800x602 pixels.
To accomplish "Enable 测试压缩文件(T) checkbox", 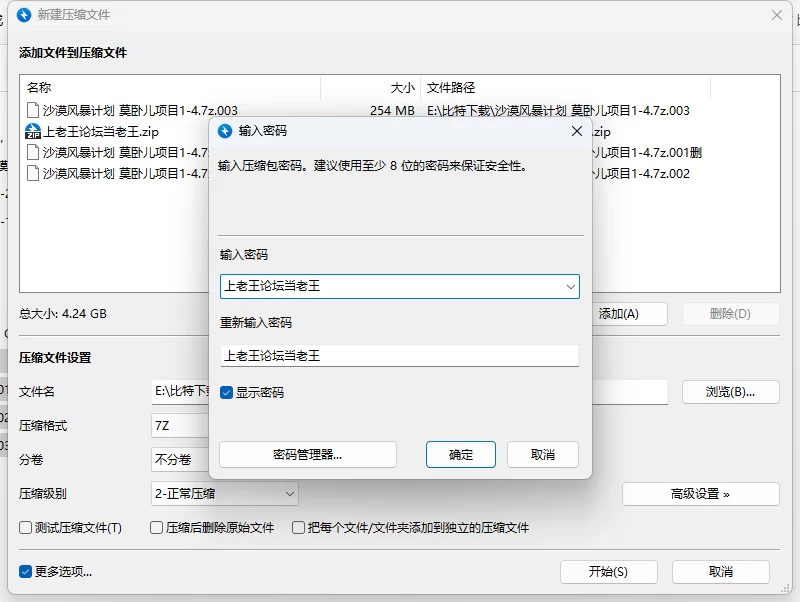I will click(x=27, y=527).
